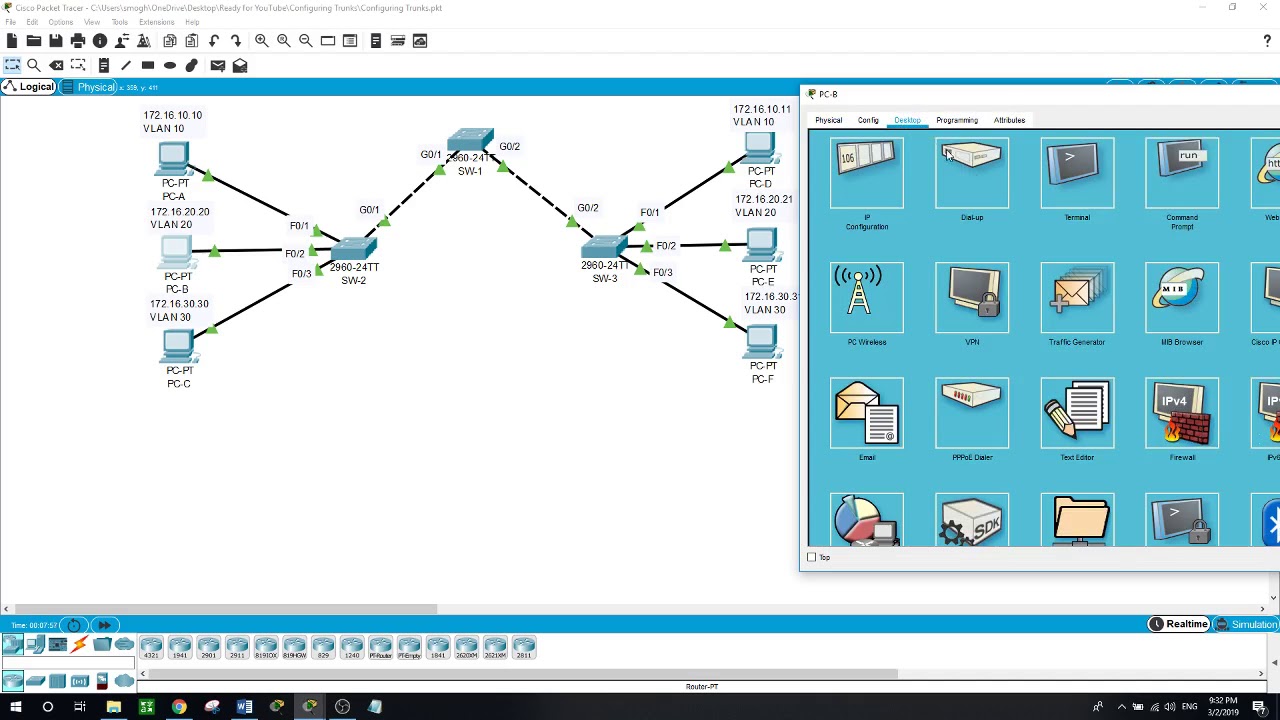Image resolution: width=1280 pixels, height=720 pixels.
Task: Open the MIB Browser app
Action: coord(1182,297)
